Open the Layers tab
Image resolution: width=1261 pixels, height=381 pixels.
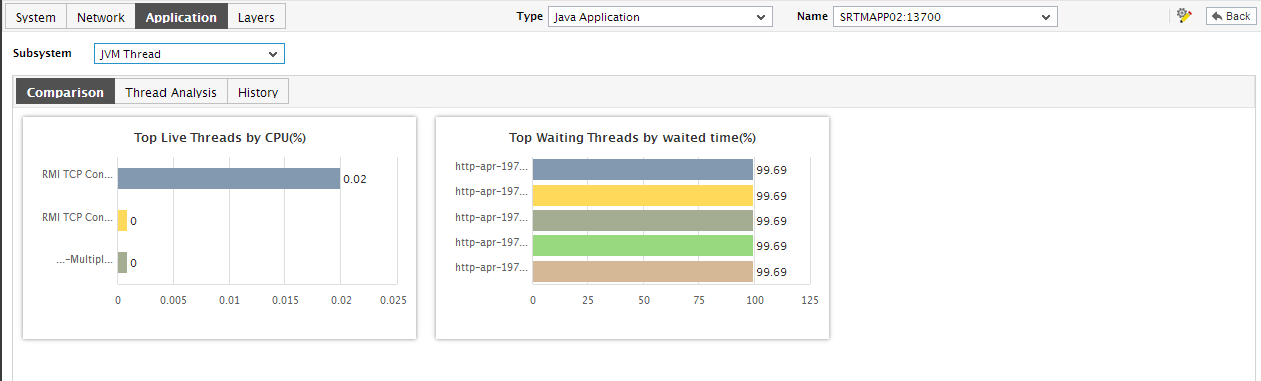(x=256, y=17)
